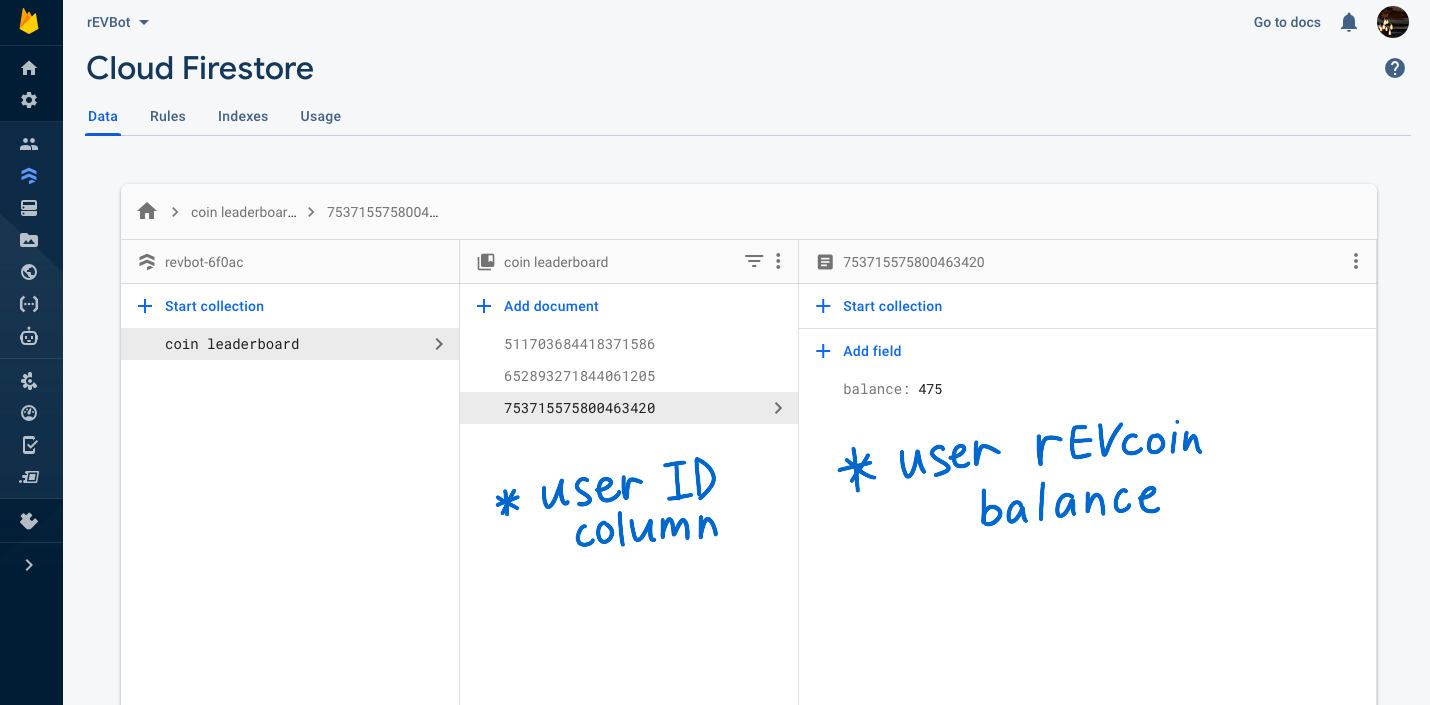Open Crashlytics icon in sidebar
This screenshot has height=705, width=1430.
coord(29,381)
